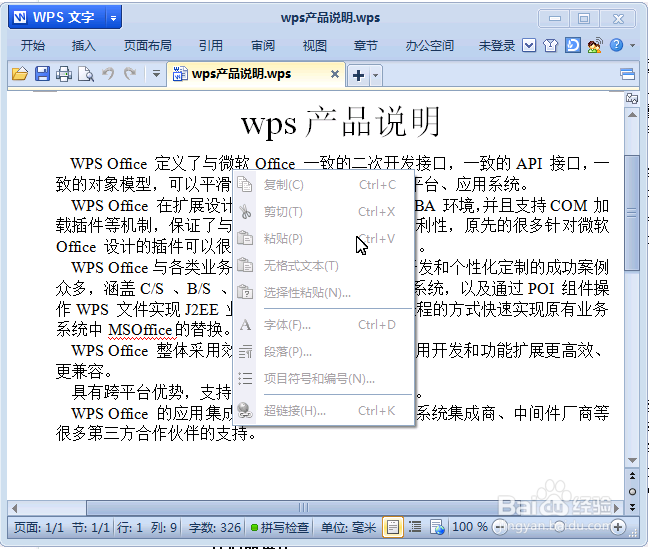
Task: Open Print Preview icon
Action: 86,74
